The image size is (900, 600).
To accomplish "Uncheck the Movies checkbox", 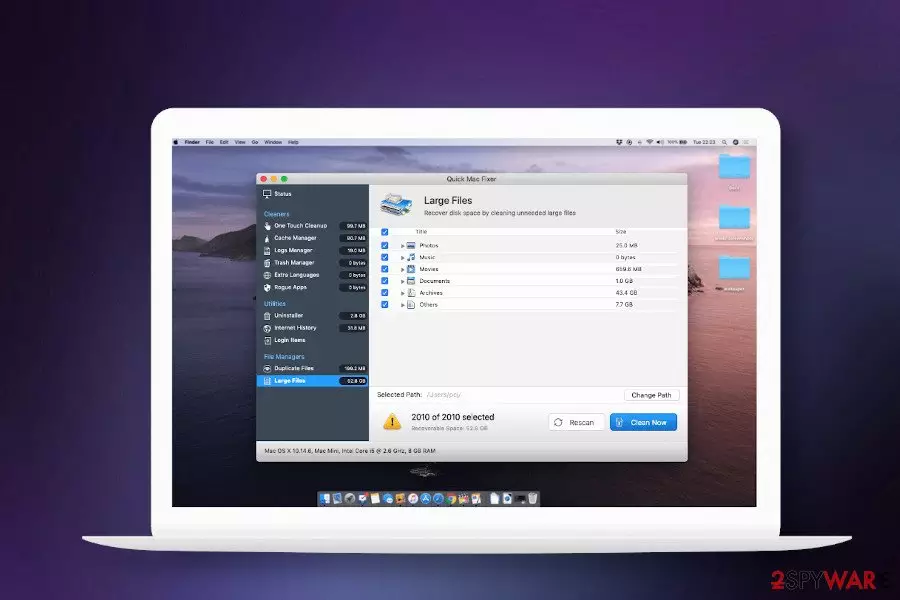I will [x=385, y=269].
